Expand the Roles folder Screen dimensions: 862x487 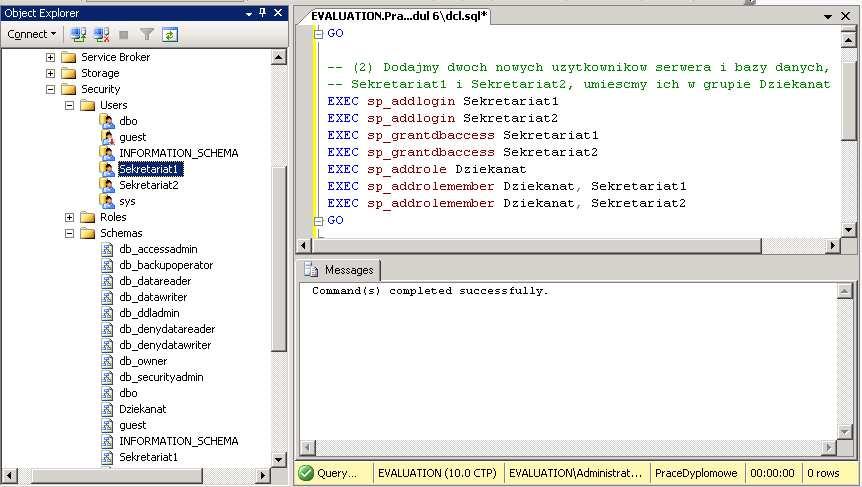tap(69, 217)
